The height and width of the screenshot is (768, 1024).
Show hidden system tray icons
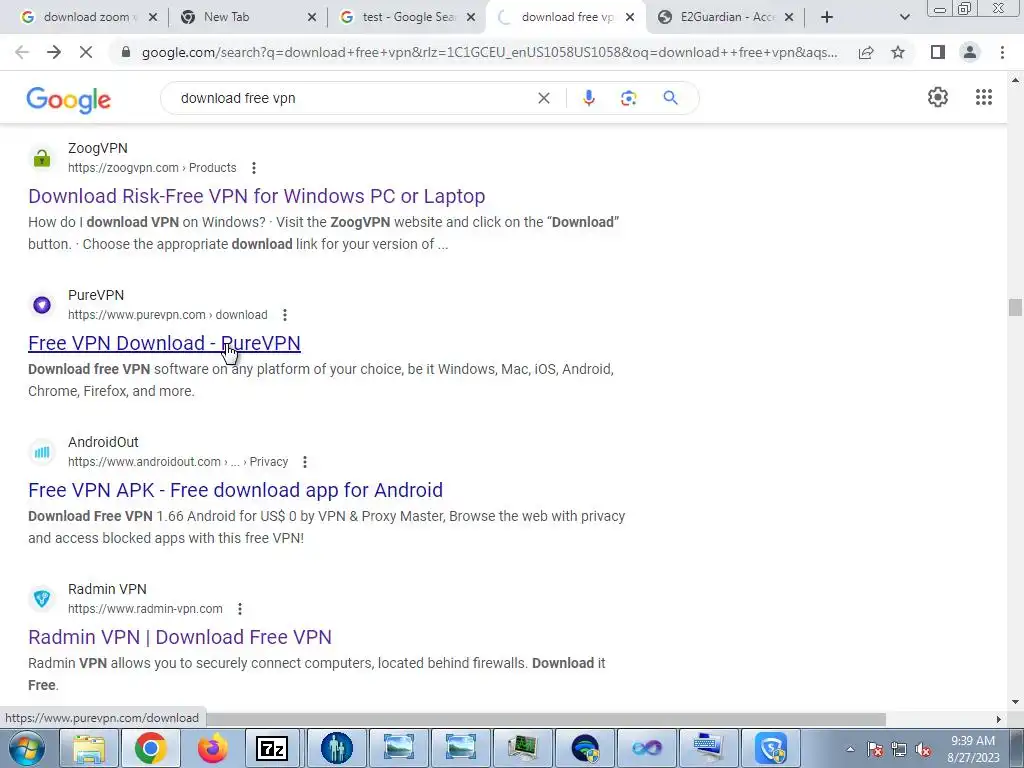point(850,749)
